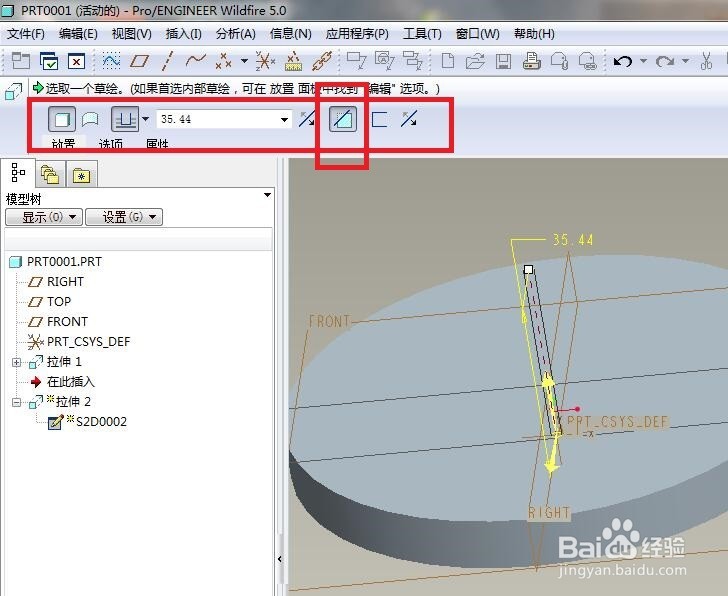This screenshot has height=596, width=728.
Task: Redo the last undone action
Action: tap(665, 61)
